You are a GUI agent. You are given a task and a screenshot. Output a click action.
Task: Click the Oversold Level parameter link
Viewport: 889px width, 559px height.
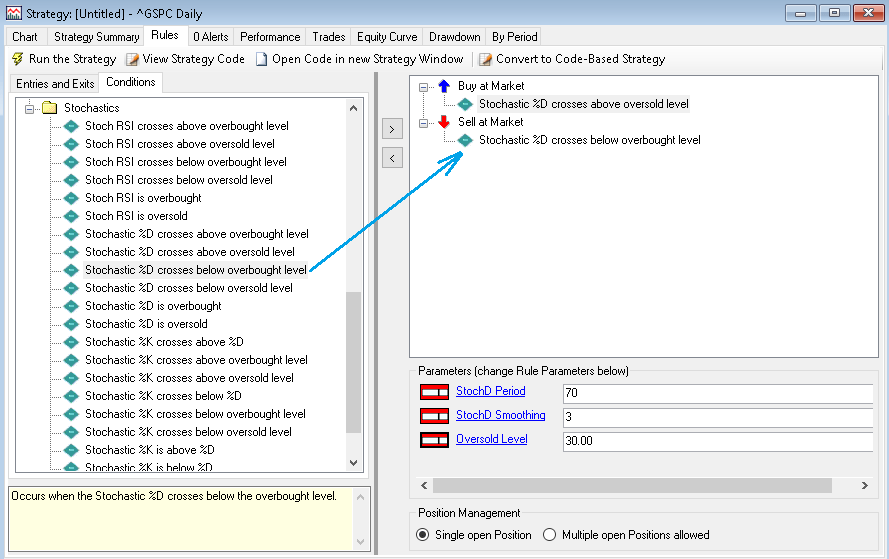coord(491,439)
